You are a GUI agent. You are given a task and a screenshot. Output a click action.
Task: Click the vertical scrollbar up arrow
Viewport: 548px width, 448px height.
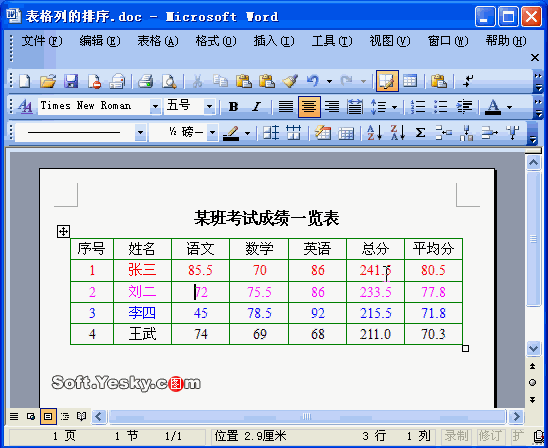point(533,162)
